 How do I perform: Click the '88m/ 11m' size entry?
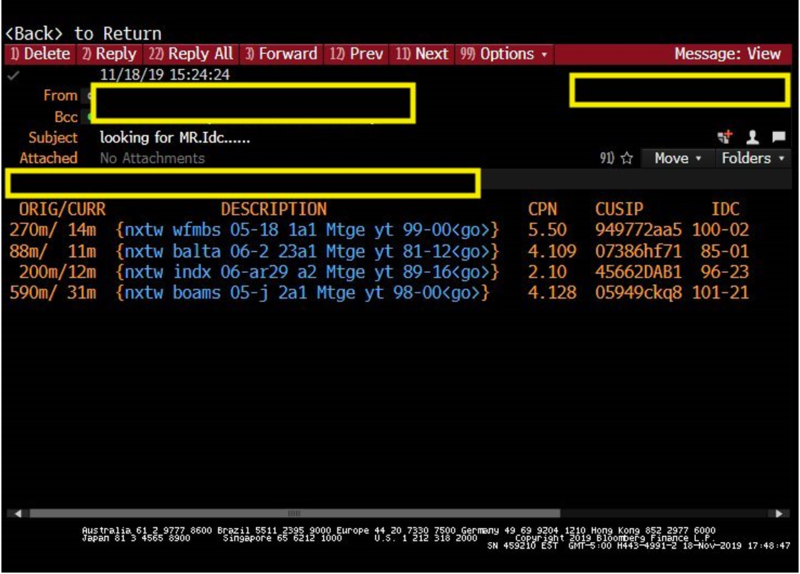[53, 252]
